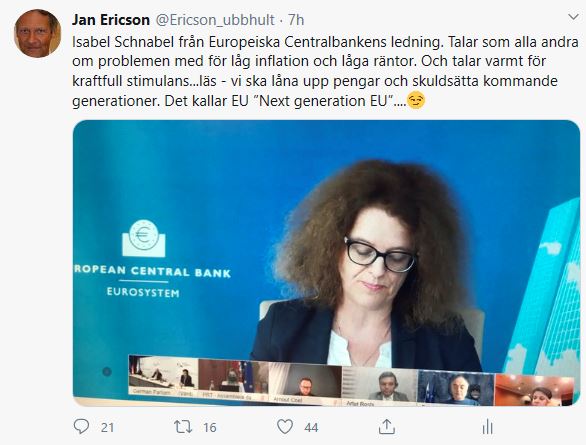Image resolution: width=586 pixels, height=445 pixels.
Task: Open the Jan Ericson name link
Action: [x=111, y=20]
